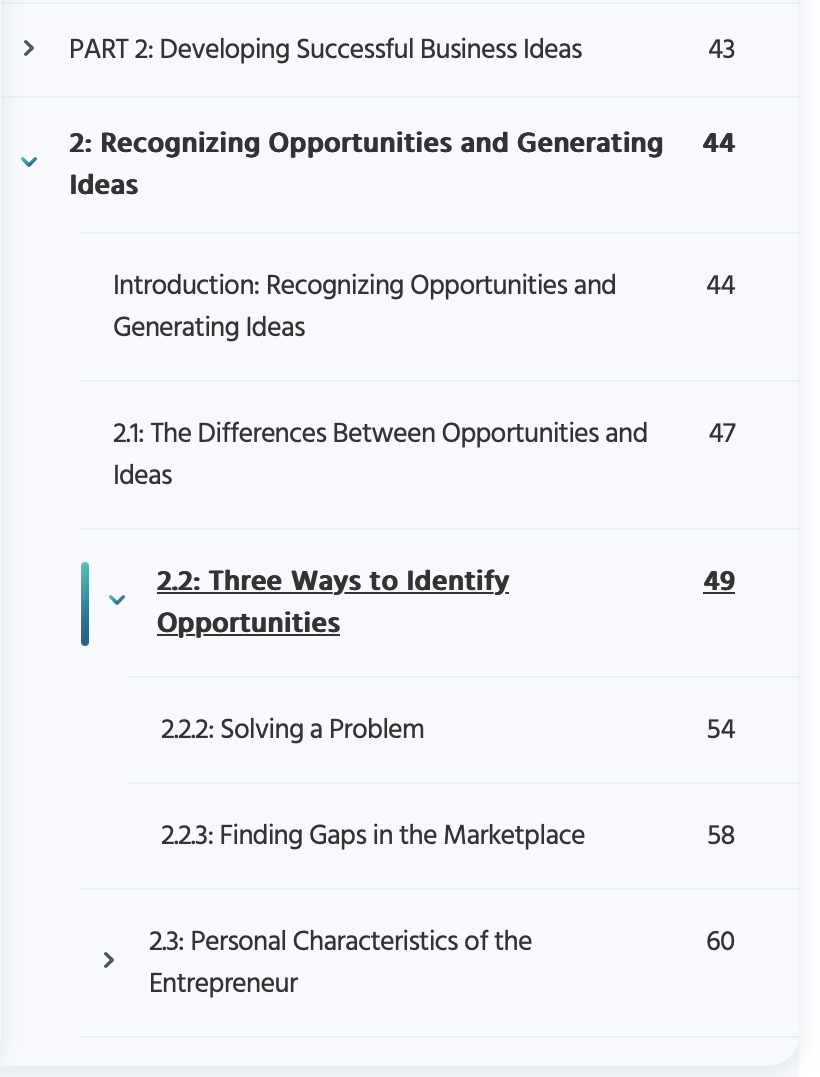Open 2.2.3: Finding Gaps in the Marketplace
Viewport: 820px width, 1077px height.
tap(372, 835)
